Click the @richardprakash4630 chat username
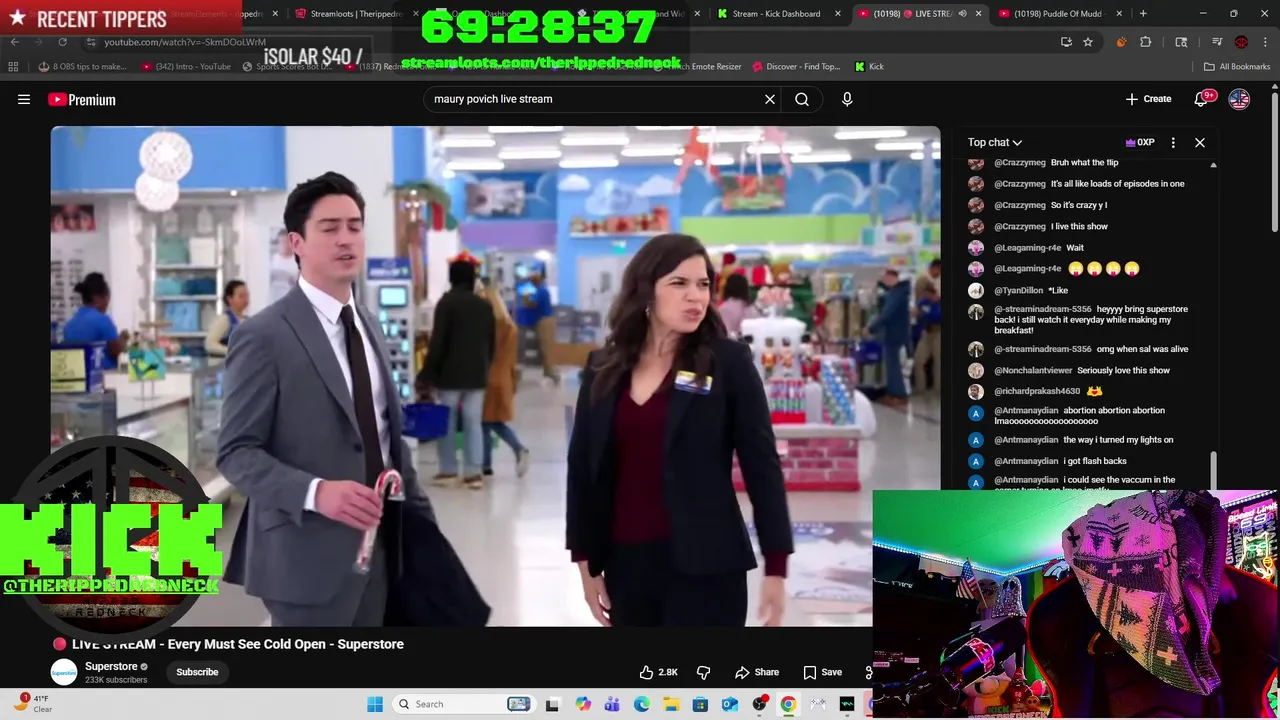 tap(1037, 391)
